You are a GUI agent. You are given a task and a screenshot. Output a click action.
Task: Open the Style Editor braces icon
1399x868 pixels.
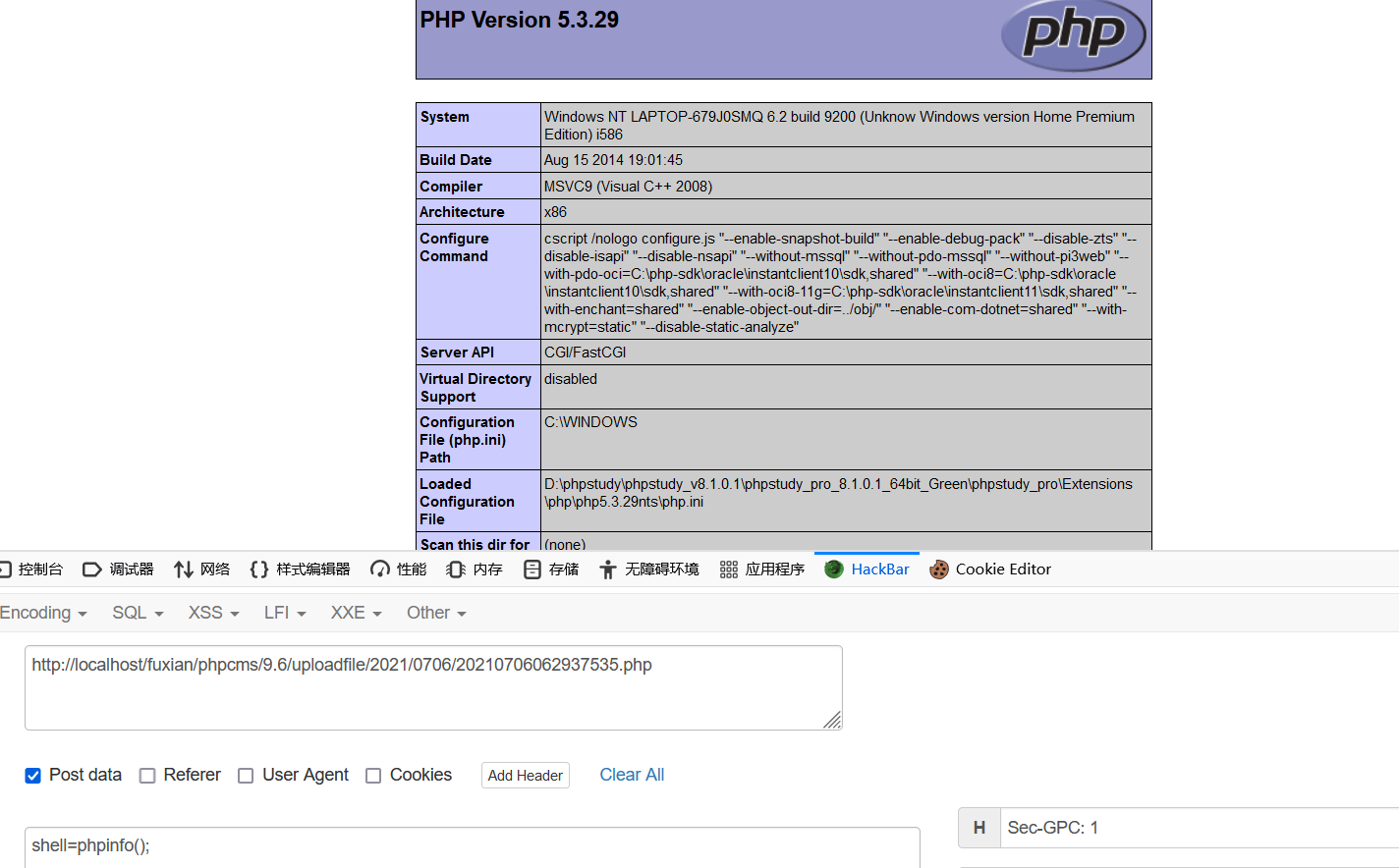(259, 570)
